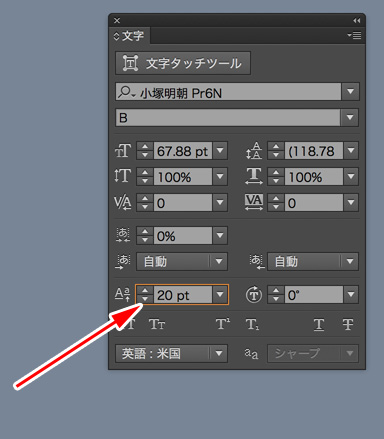This screenshot has width=384, height=439.
Task: Toggle Strikethrough style
Action: pyautogui.click(x=348, y=324)
